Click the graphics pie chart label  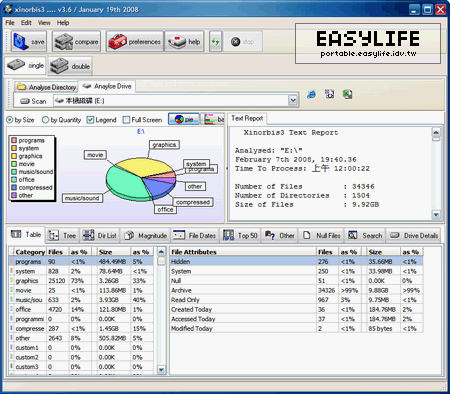[x=164, y=145]
